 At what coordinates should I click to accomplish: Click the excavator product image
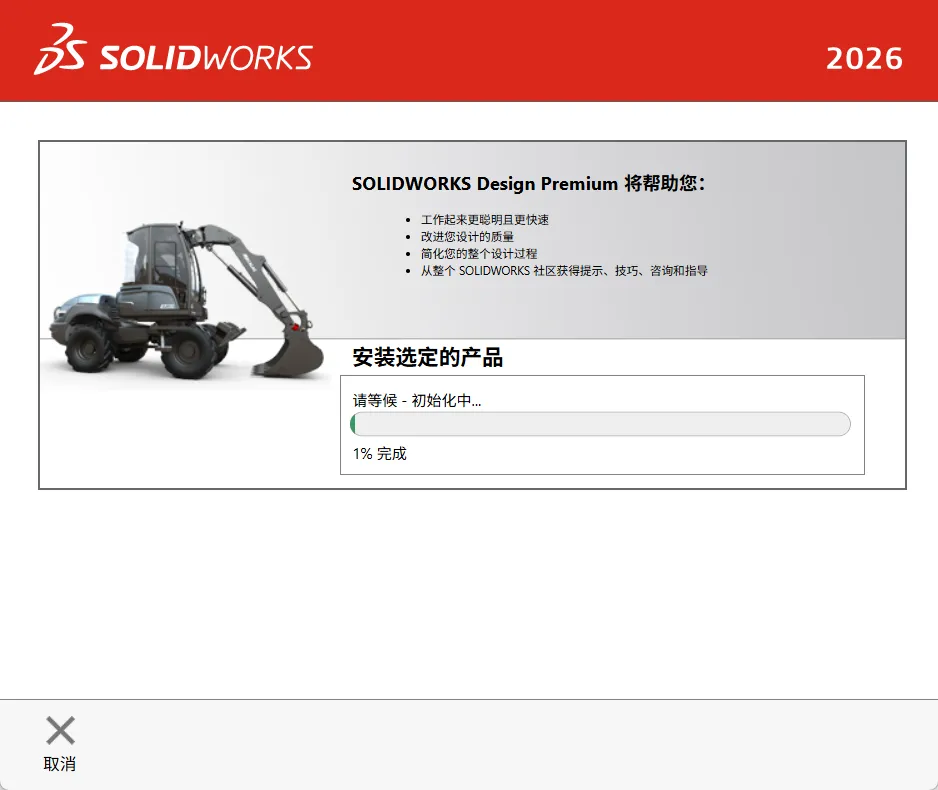point(187,300)
